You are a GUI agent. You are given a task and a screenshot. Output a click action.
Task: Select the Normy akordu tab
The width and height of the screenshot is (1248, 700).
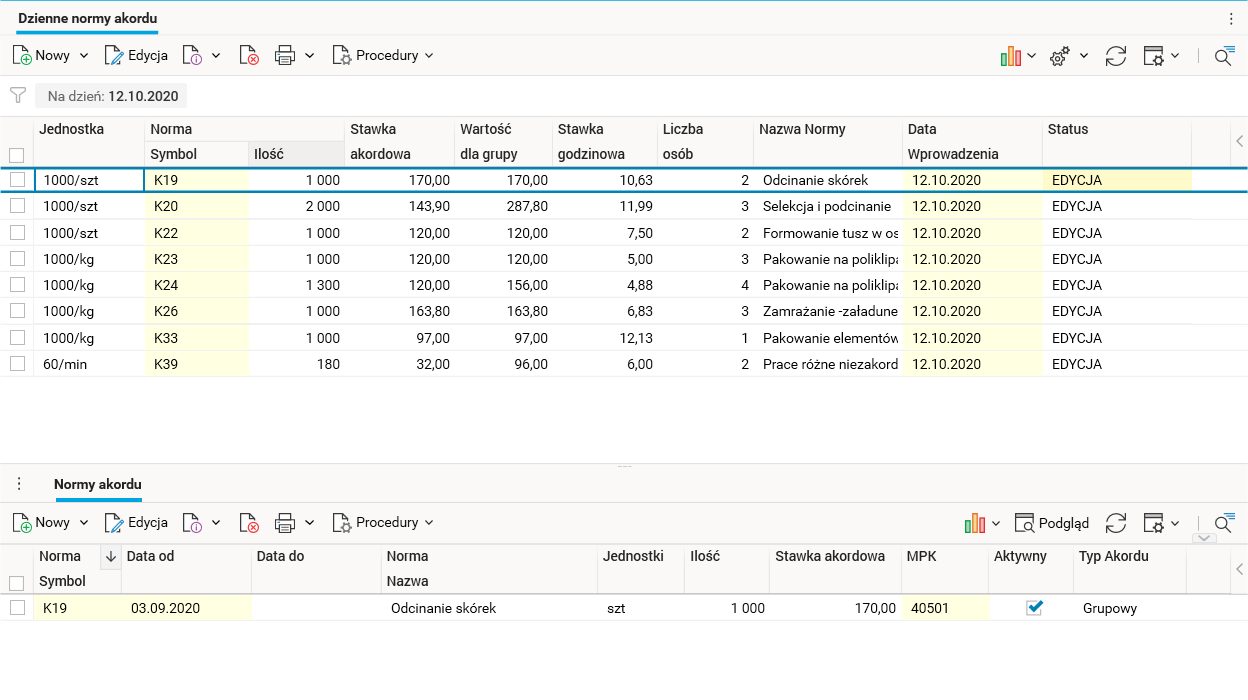pyautogui.click(x=98, y=485)
